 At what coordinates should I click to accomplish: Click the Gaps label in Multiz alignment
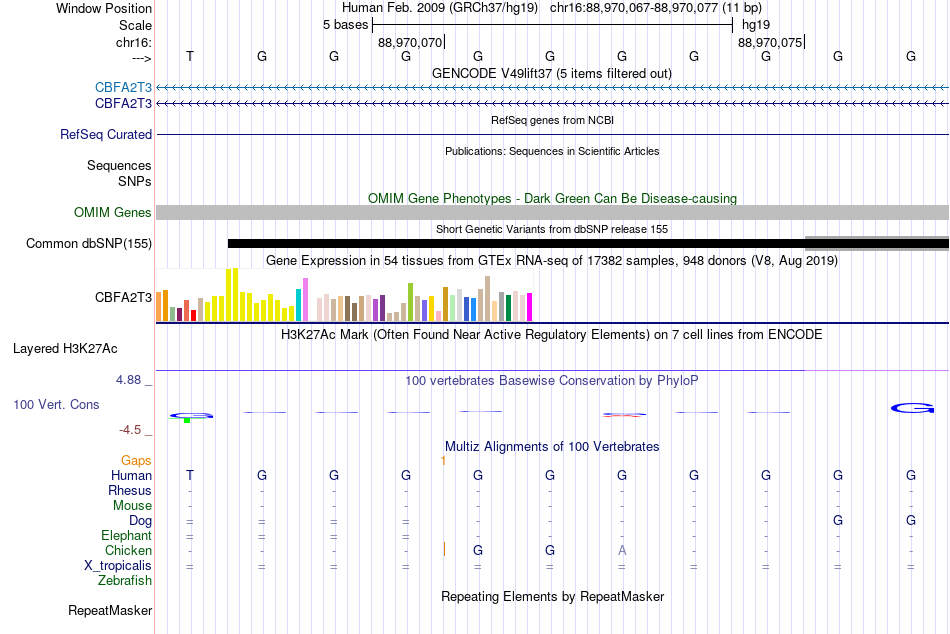(136, 461)
